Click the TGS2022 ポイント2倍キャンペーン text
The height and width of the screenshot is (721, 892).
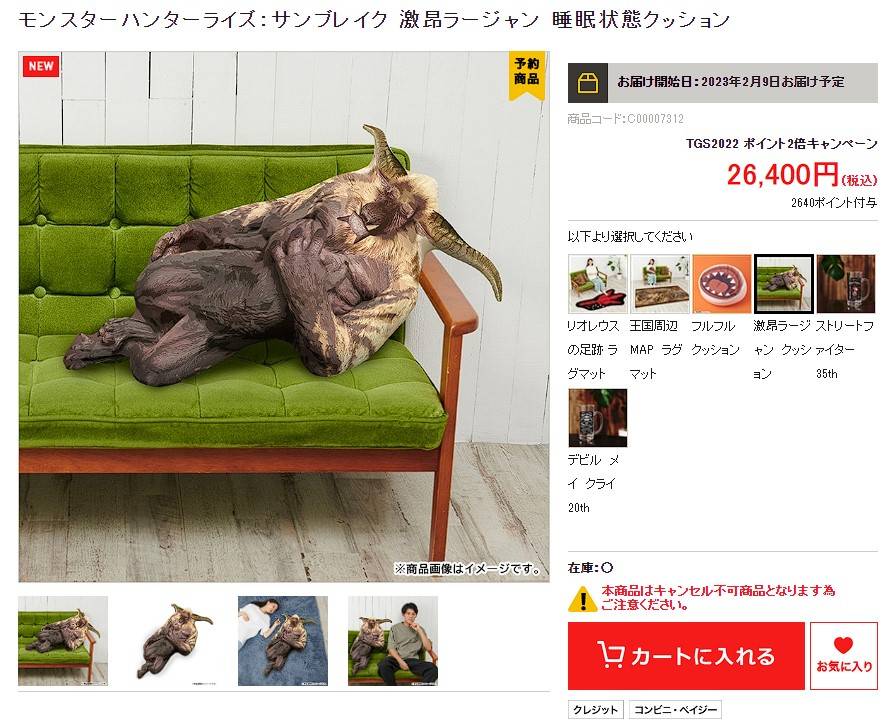coord(782,143)
